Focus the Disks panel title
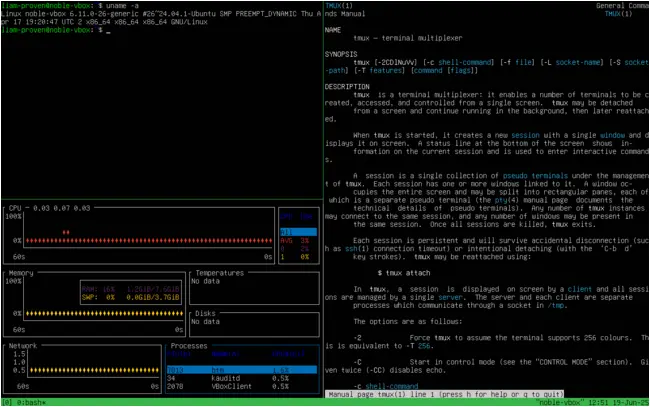The width and height of the screenshot is (650, 407). click(x=205, y=313)
